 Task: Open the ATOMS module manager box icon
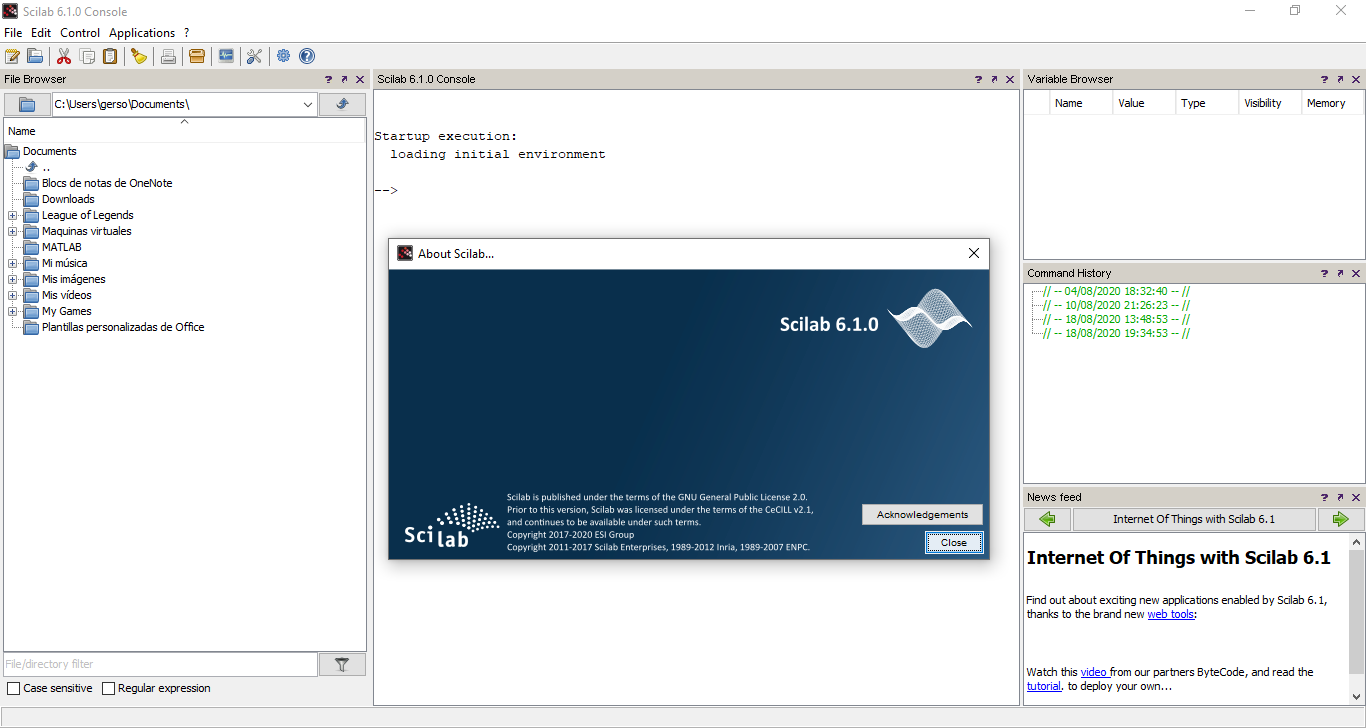pyautogui.click(x=197, y=56)
